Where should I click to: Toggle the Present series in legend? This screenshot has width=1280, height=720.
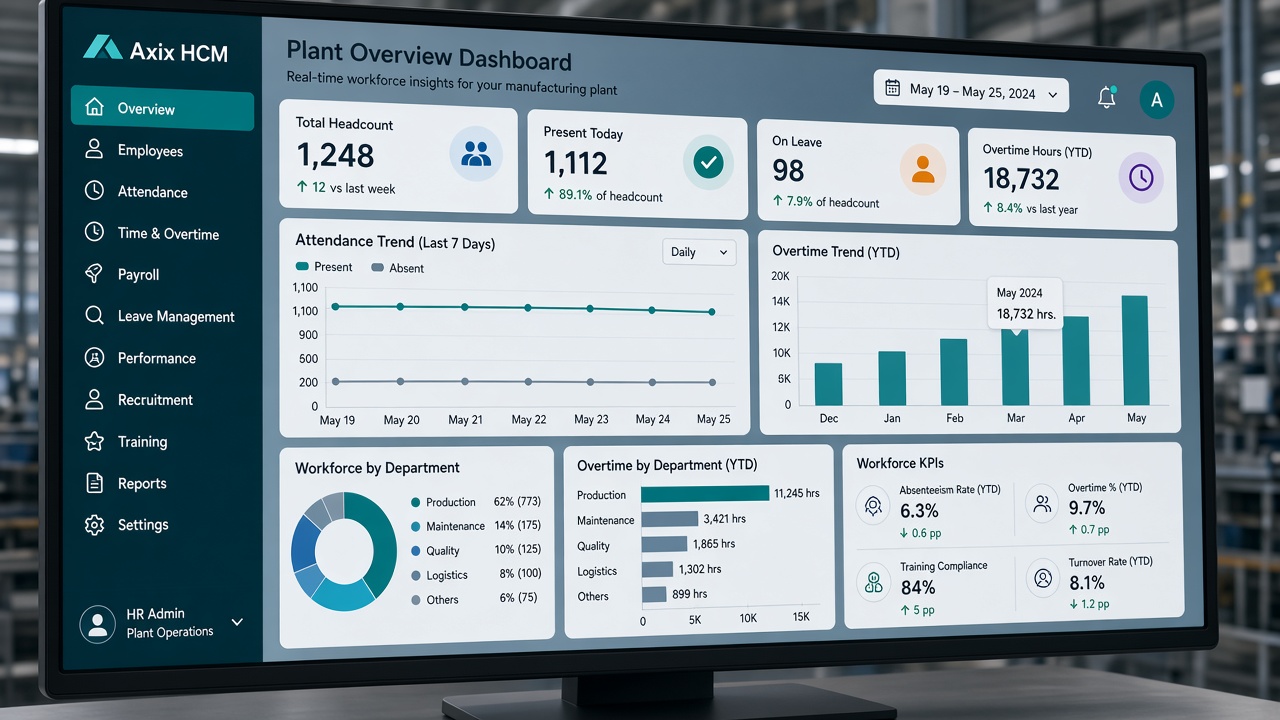(324, 267)
